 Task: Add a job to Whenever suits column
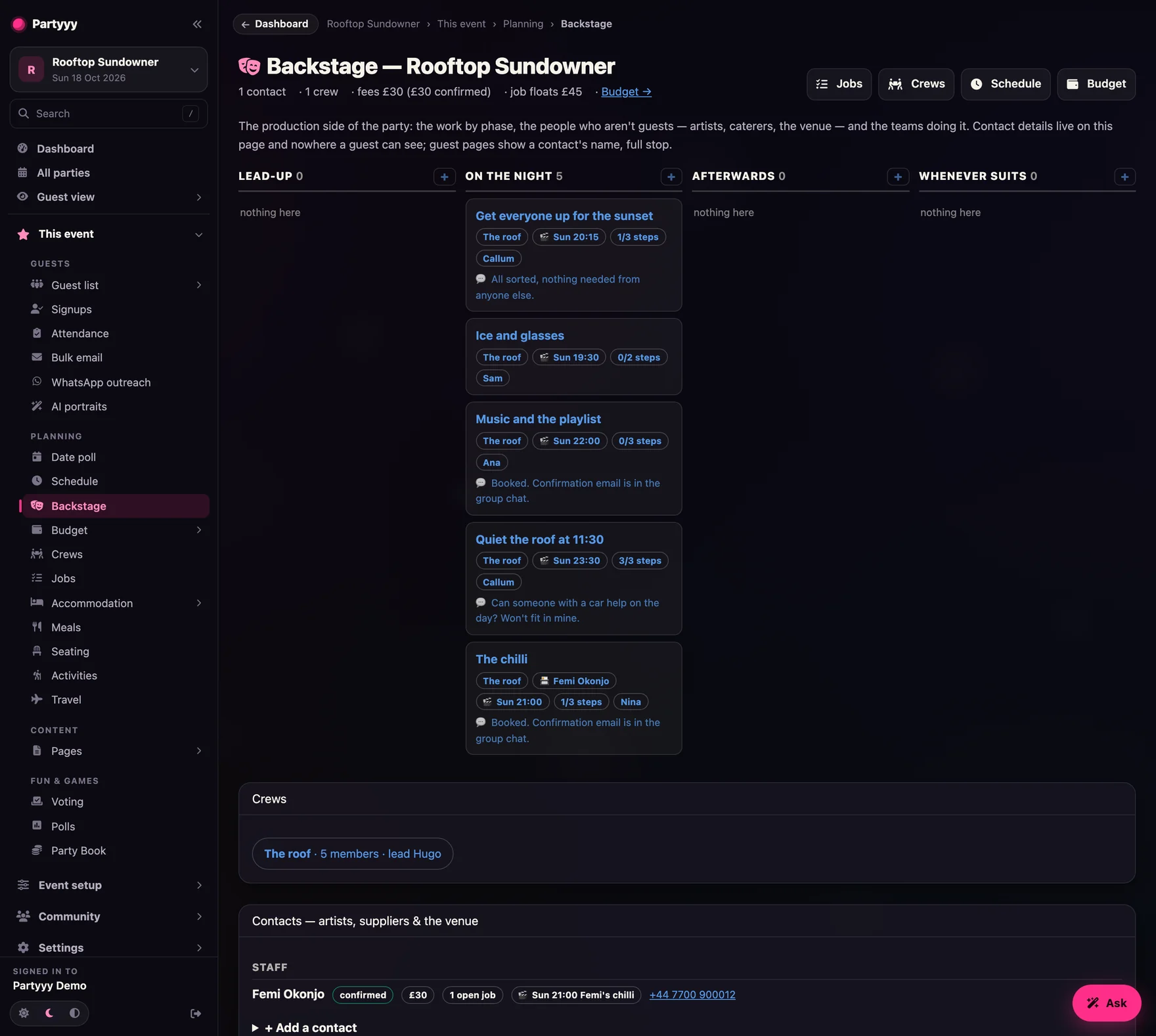coord(1124,177)
